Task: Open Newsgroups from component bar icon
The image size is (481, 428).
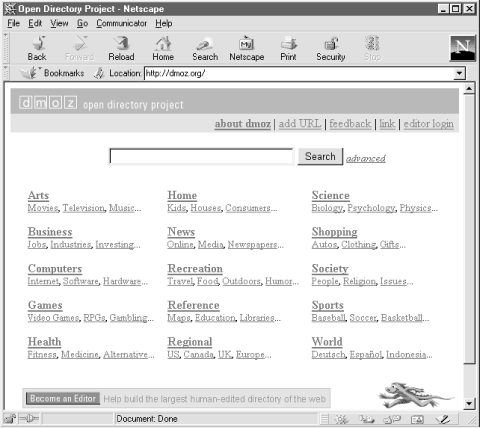Action: (392, 419)
